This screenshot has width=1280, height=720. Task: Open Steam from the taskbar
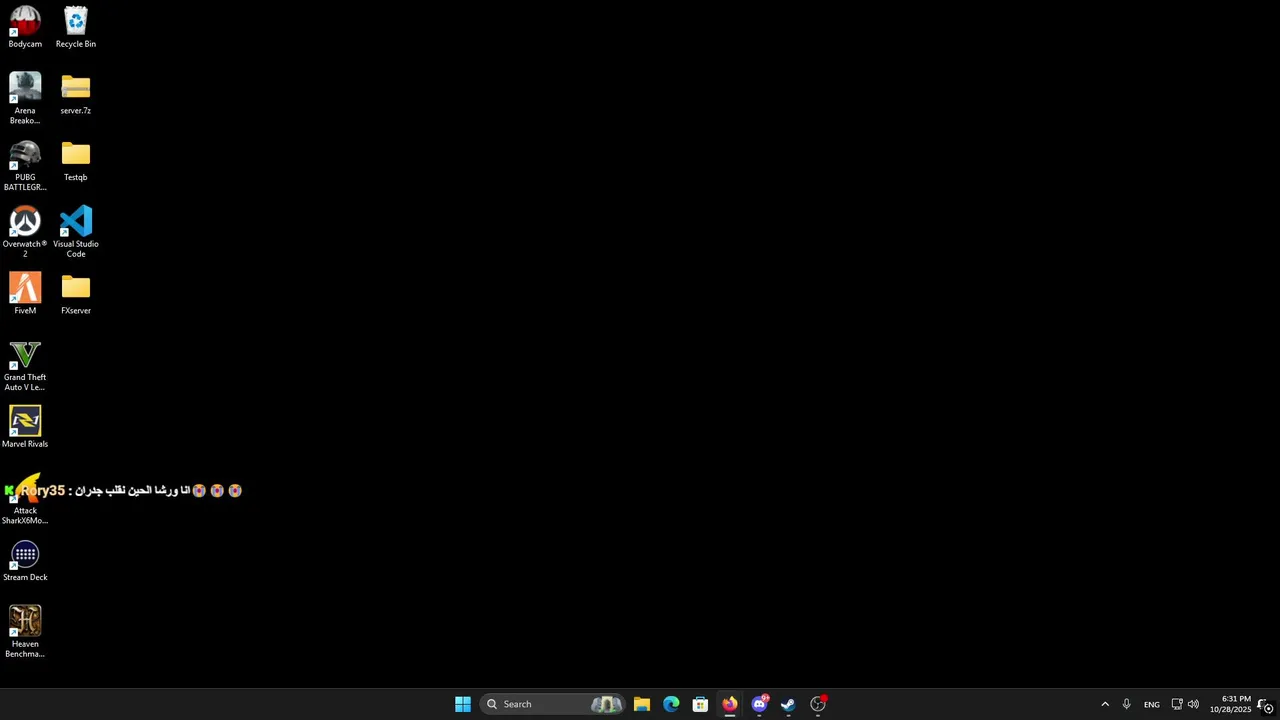(788, 704)
